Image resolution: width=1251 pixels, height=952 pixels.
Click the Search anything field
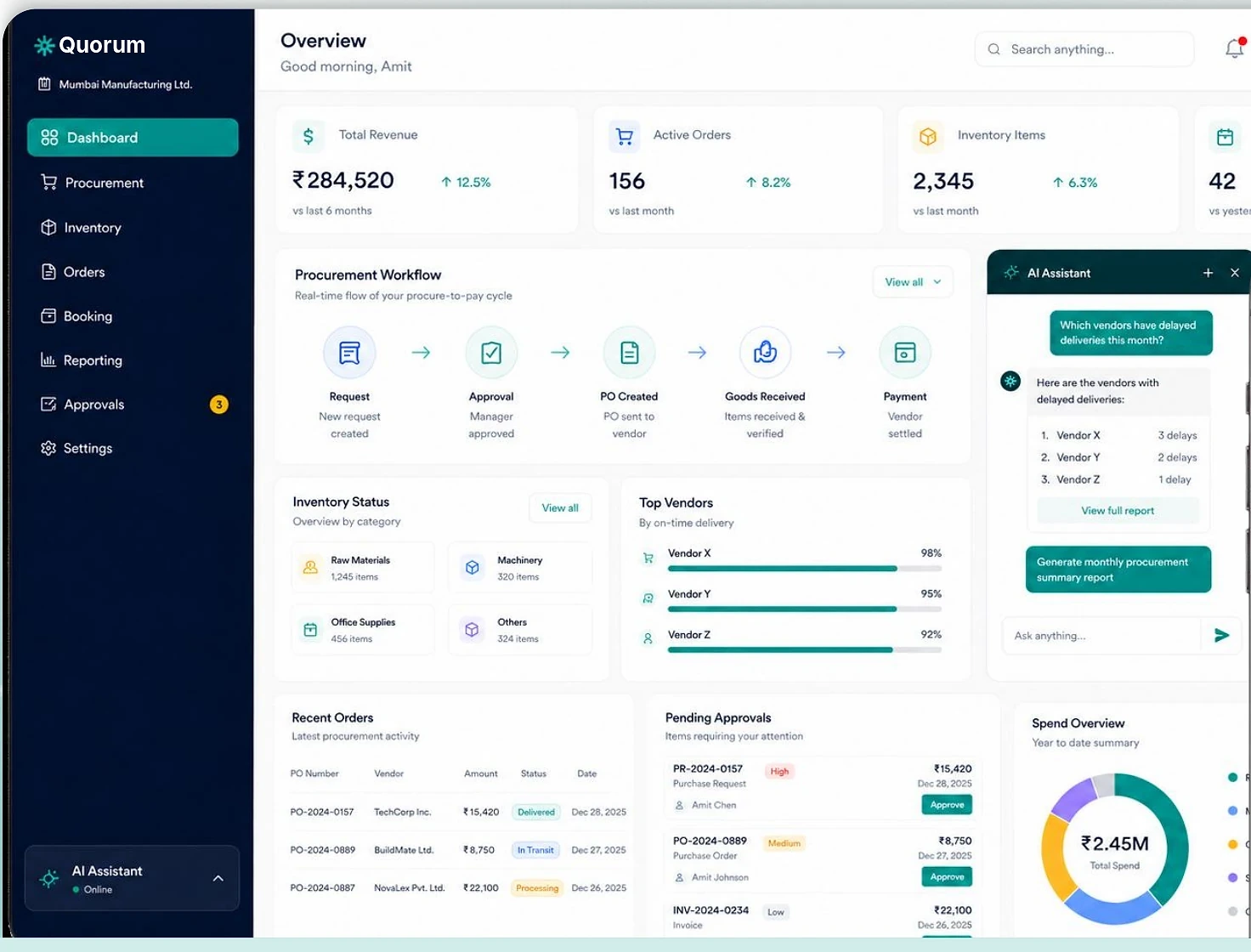[1084, 49]
